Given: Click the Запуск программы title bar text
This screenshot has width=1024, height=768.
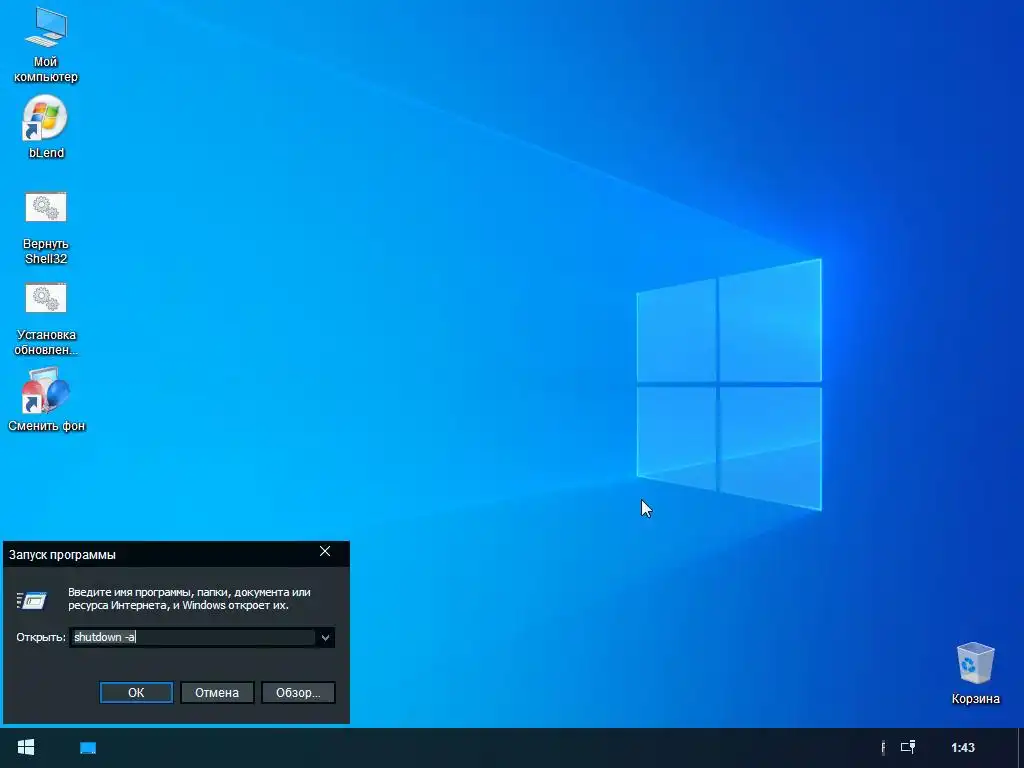Looking at the screenshot, I should pos(62,554).
